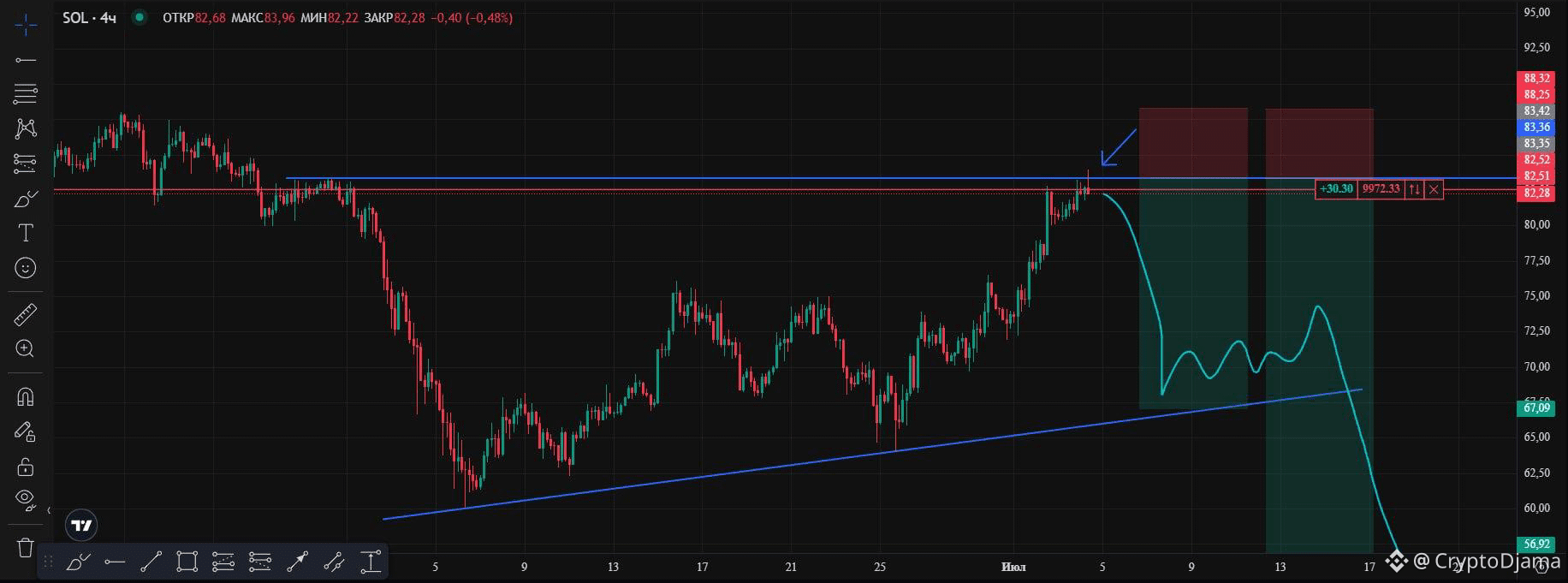The height and width of the screenshot is (583, 1568).
Task: Click the 88,25 price label
Action: click(x=1536, y=94)
